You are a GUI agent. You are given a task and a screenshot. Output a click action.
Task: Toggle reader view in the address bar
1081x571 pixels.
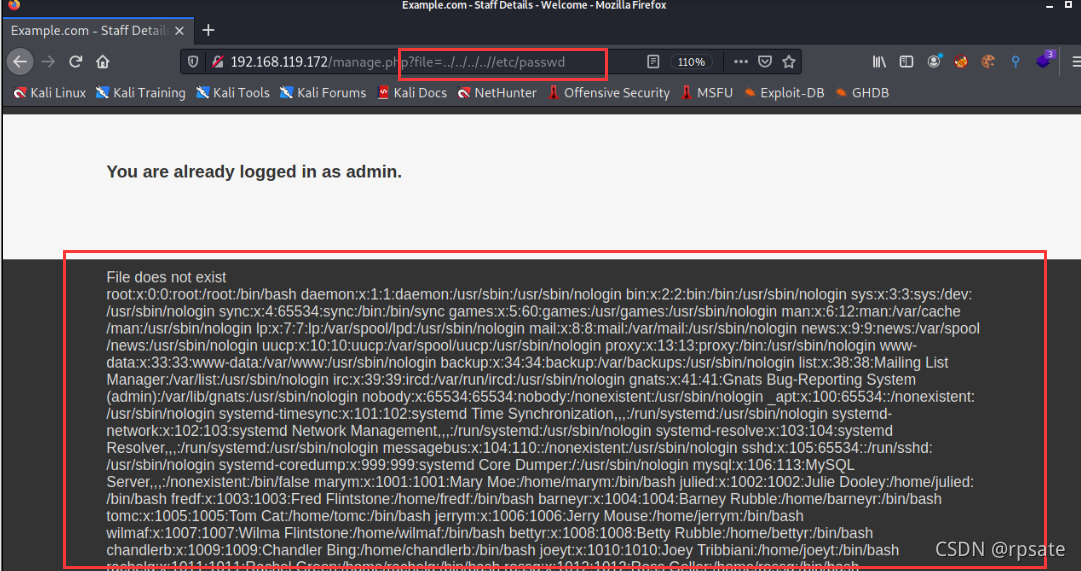click(x=653, y=62)
